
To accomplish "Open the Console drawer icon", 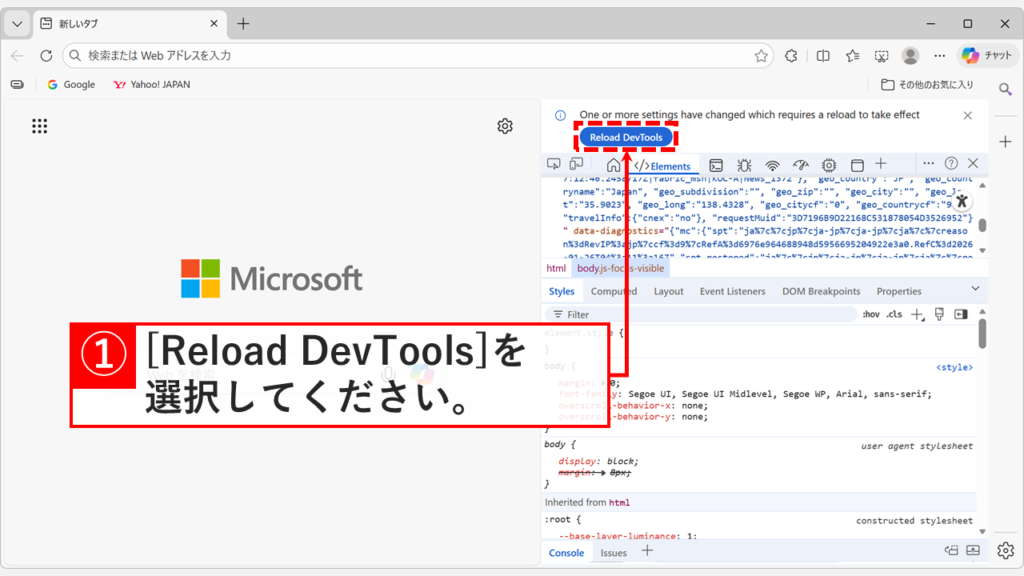I will (715, 163).
